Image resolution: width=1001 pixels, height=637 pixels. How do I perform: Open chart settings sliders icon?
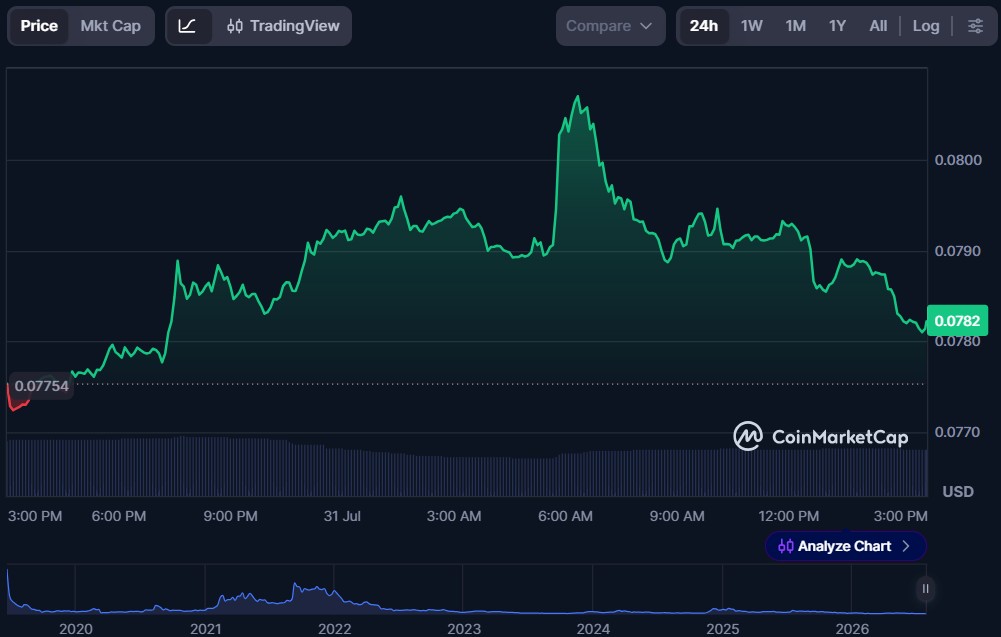975,26
